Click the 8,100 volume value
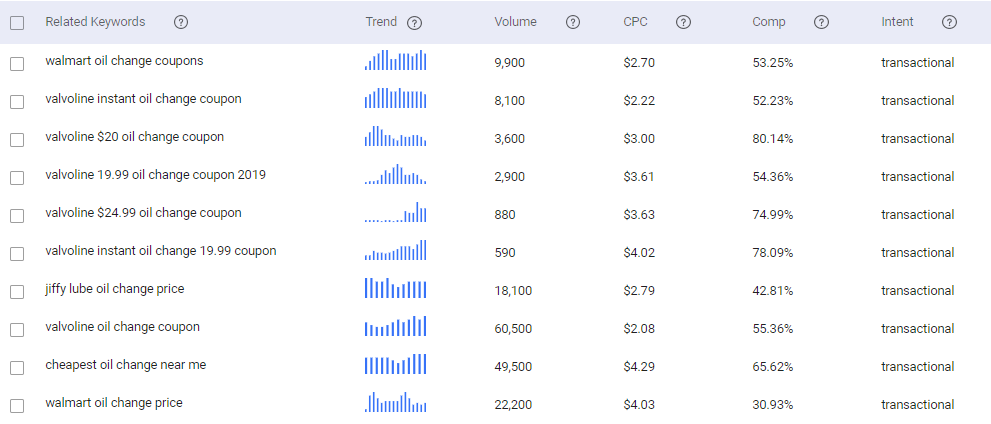This screenshot has height=424, width=991. [x=509, y=101]
